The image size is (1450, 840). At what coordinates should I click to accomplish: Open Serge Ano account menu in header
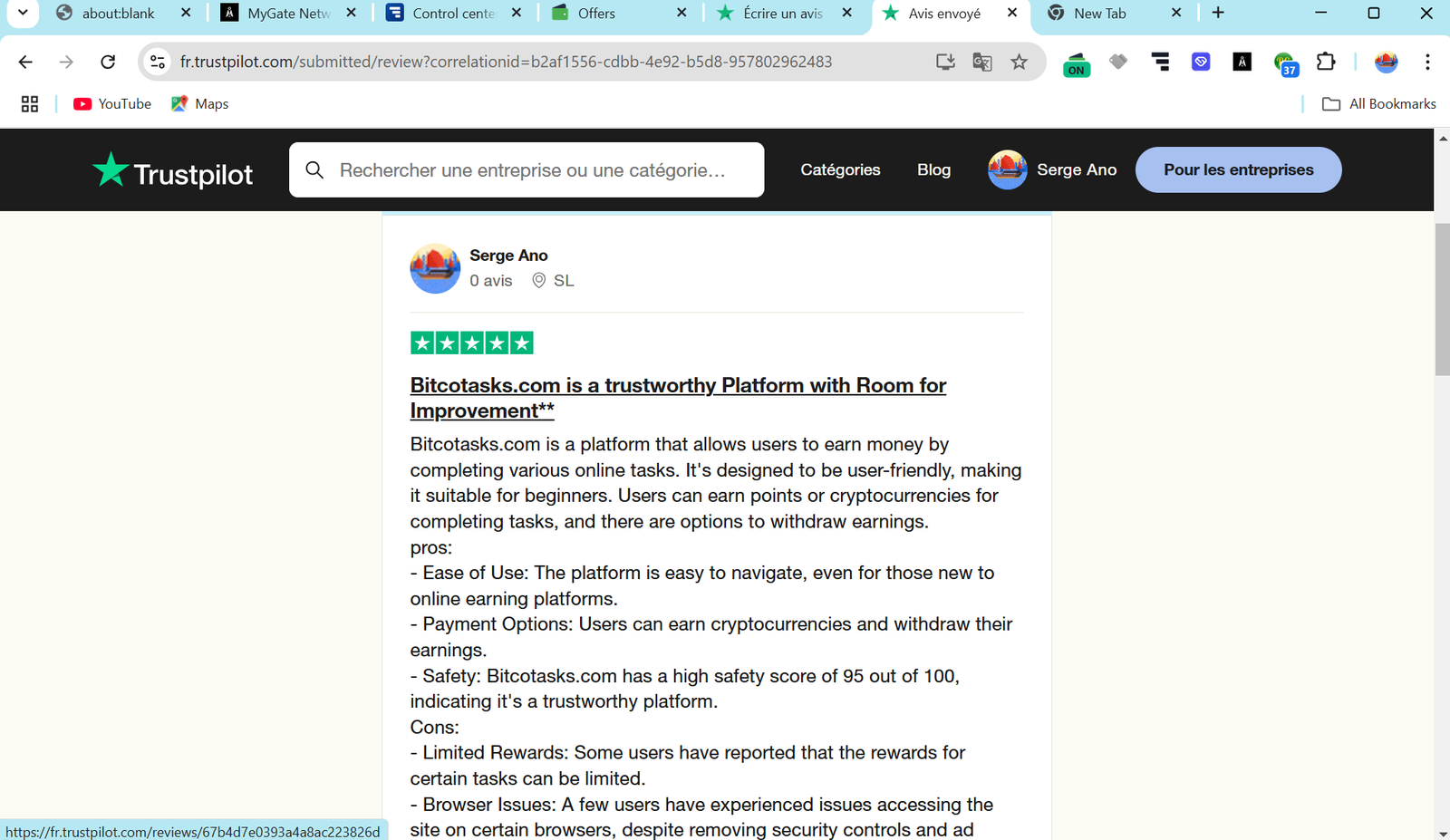tap(1052, 170)
